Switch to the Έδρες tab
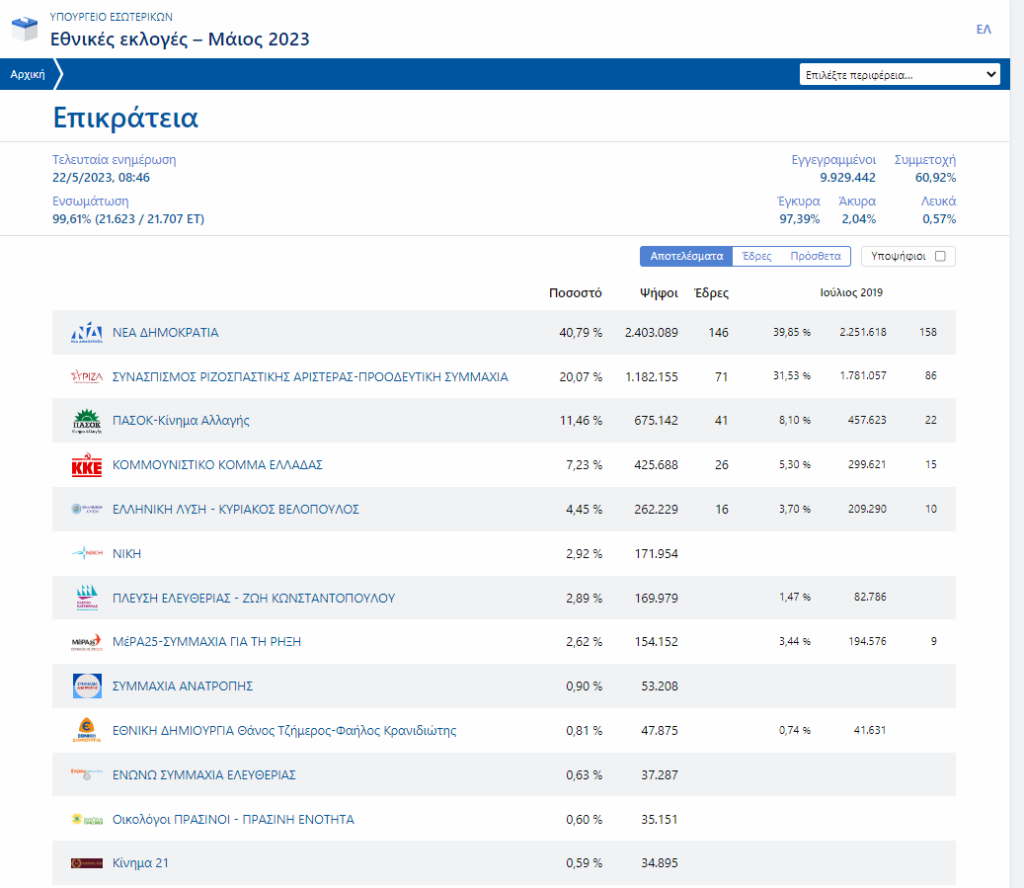 (756, 256)
